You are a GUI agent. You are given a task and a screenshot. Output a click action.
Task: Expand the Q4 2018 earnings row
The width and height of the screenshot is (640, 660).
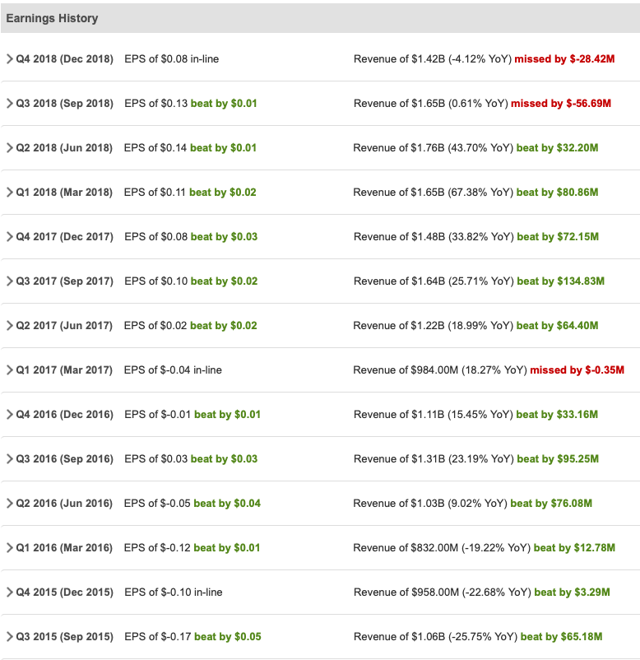pyautogui.click(x=10, y=59)
